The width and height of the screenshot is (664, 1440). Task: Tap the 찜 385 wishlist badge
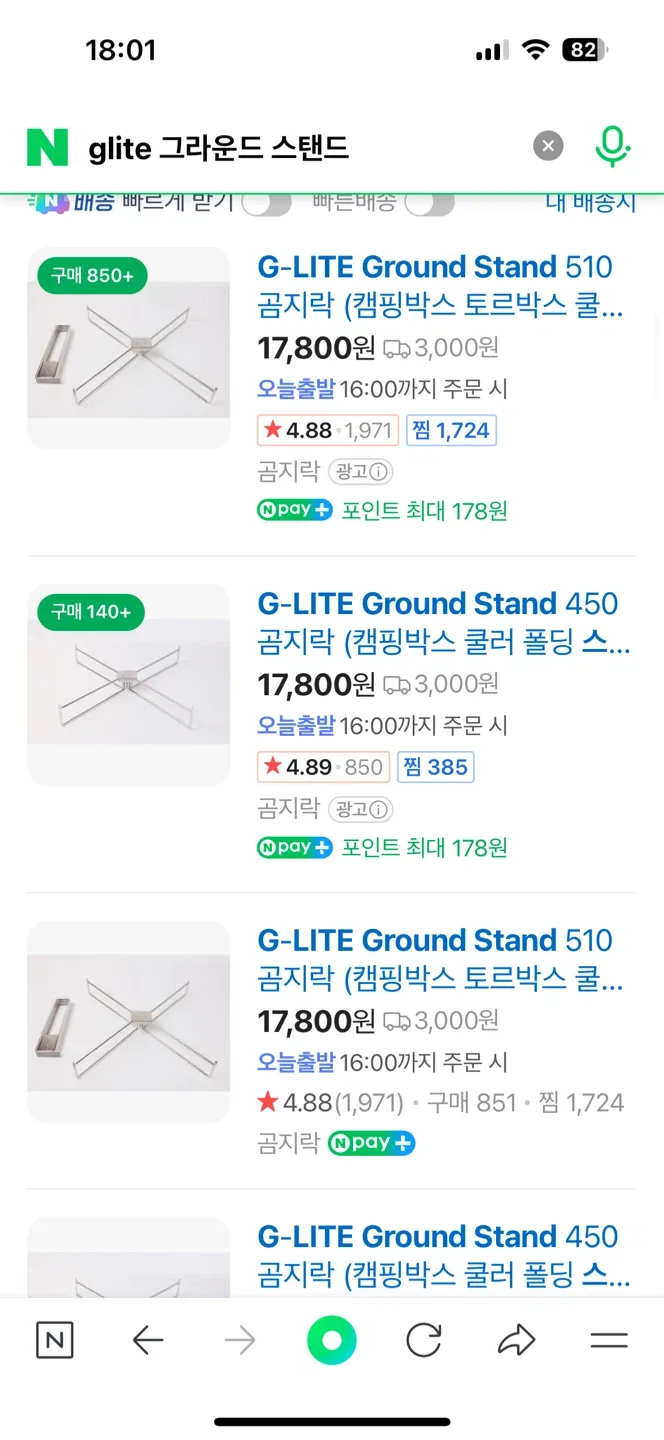435,767
